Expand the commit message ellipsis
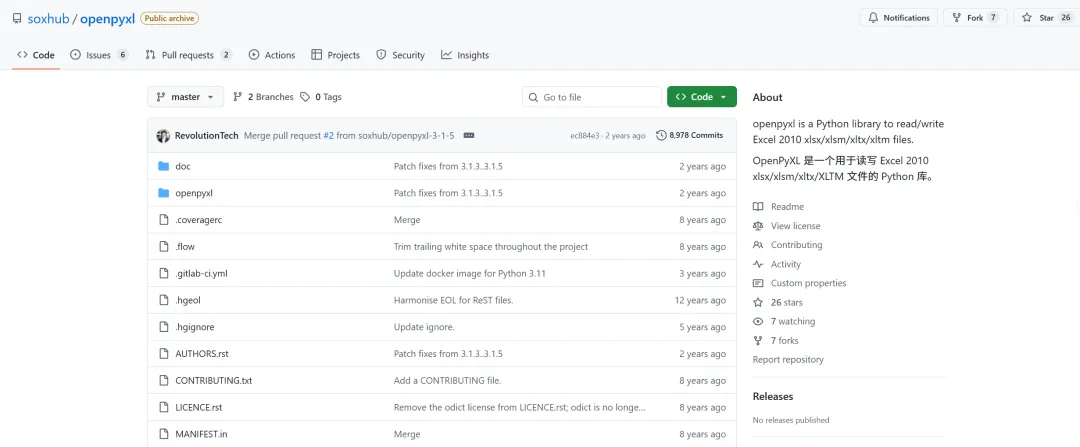The image size is (1080, 447). pyautogui.click(x=469, y=136)
